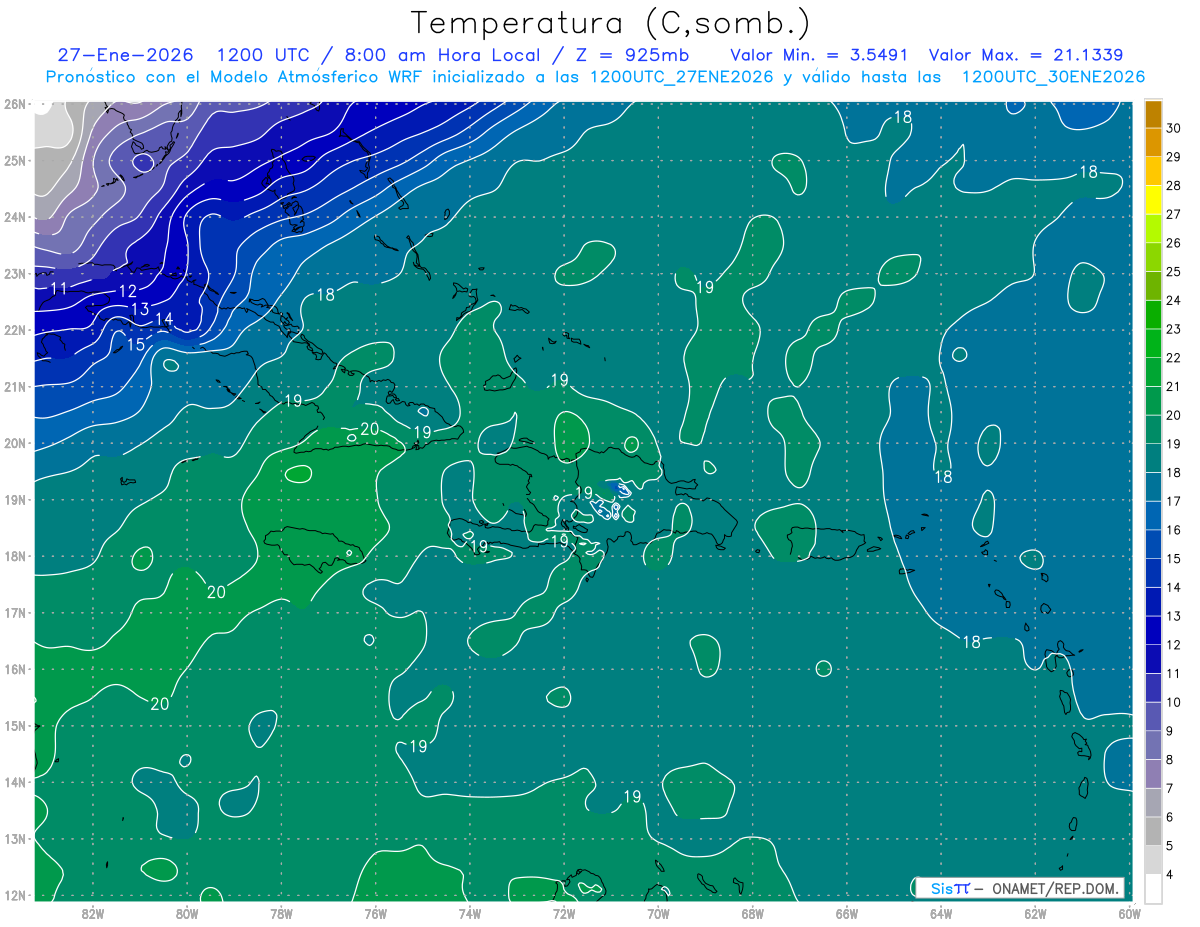Click the yellow legend swatch between 27 and 28

pos(1153,200)
